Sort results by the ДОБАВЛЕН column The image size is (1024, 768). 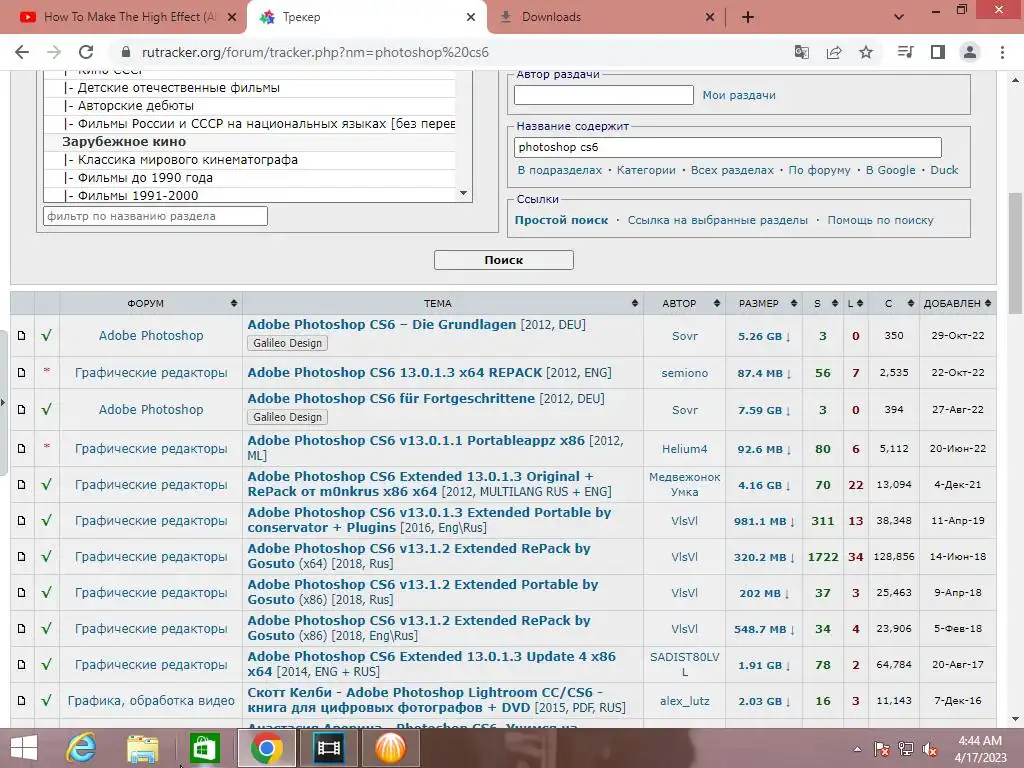coord(957,303)
